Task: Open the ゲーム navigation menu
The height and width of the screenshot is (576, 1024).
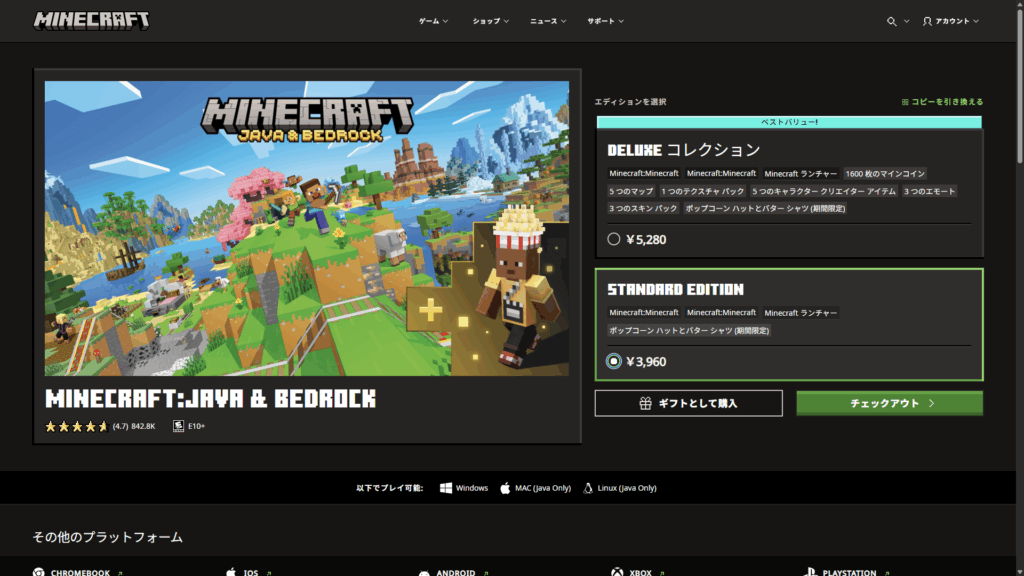Action: [434, 22]
